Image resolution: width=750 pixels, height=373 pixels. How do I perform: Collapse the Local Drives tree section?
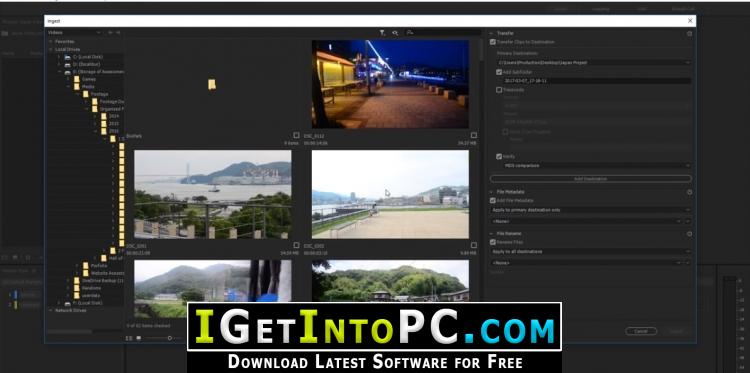pyautogui.click(x=51, y=49)
